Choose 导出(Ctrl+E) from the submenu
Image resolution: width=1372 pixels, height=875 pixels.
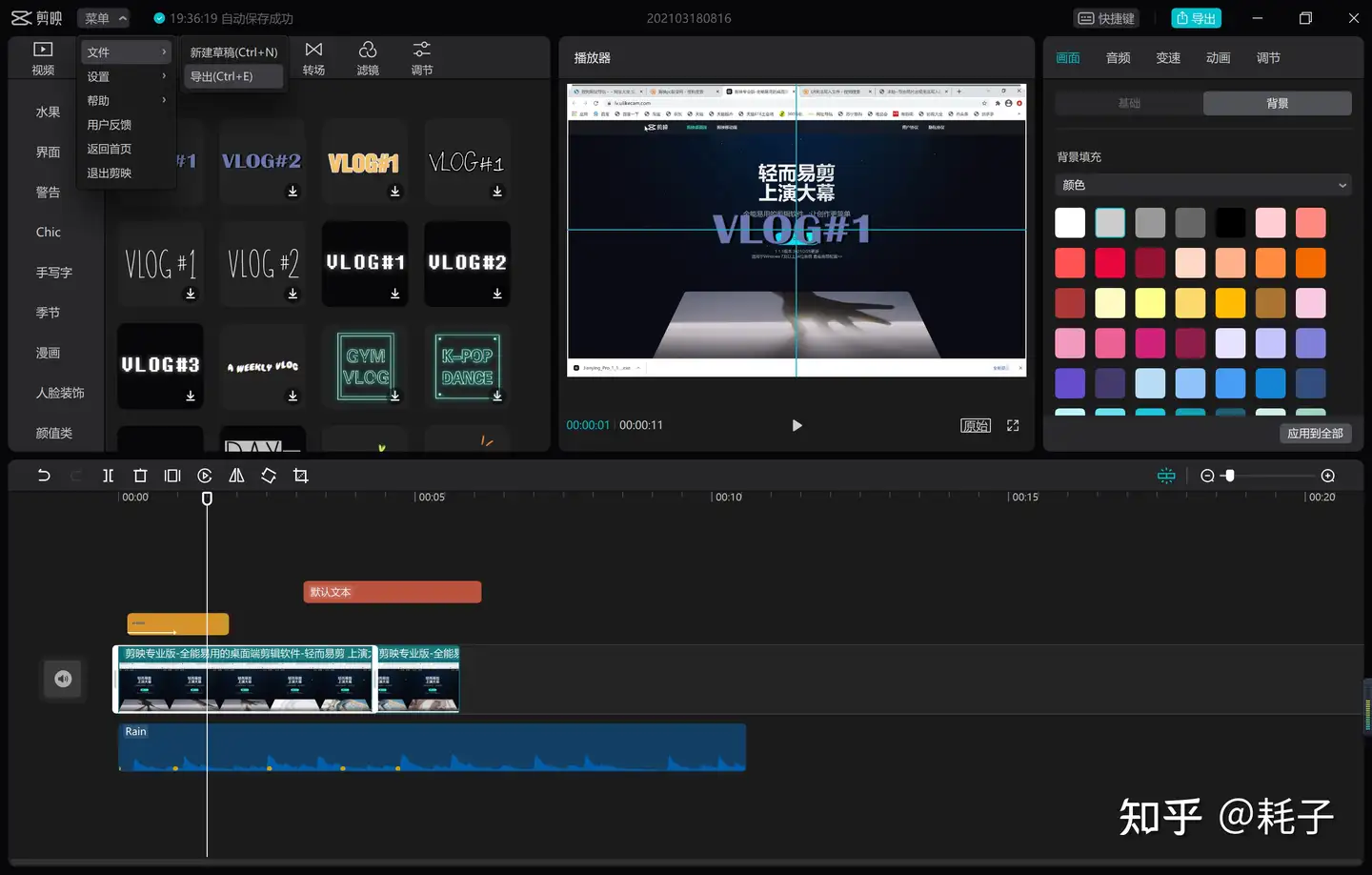[x=233, y=76]
